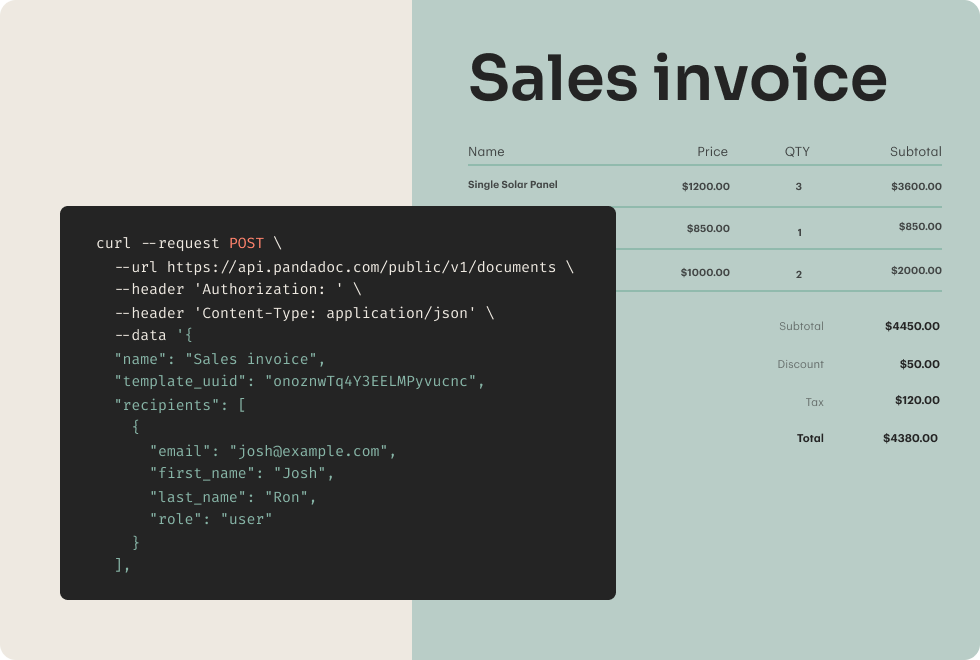The image size is (980, 660).
Task: Select the Single Solar Panel line item
Action: point(513,184)
